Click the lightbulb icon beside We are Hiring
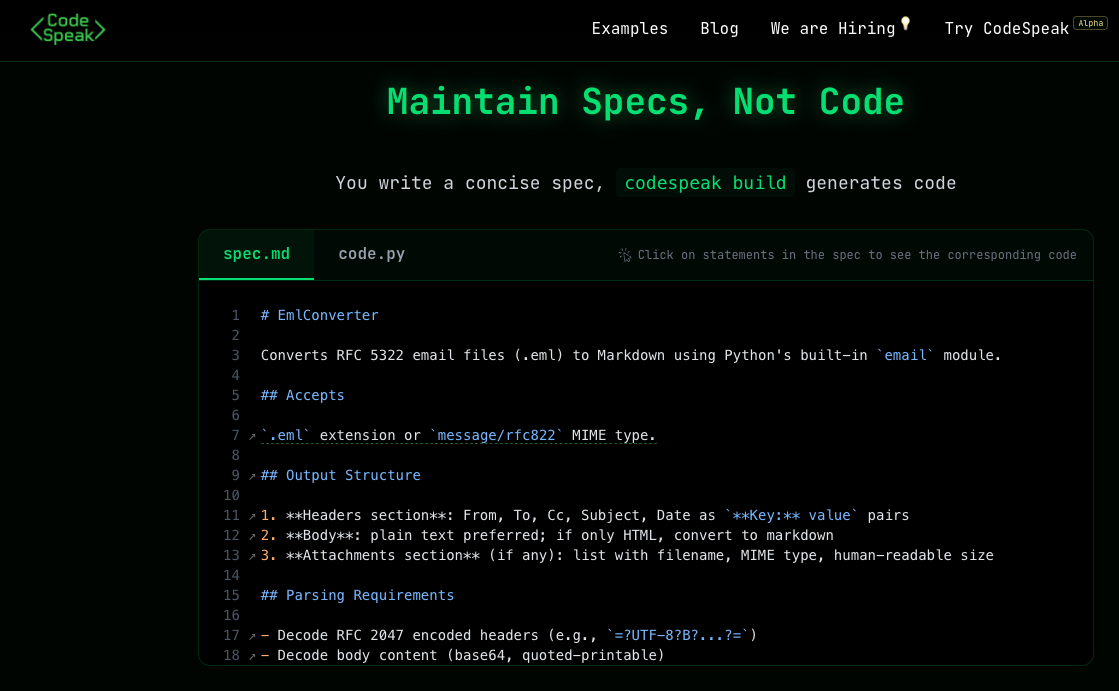Screen dimensions: 1119x691 [905, 24]
